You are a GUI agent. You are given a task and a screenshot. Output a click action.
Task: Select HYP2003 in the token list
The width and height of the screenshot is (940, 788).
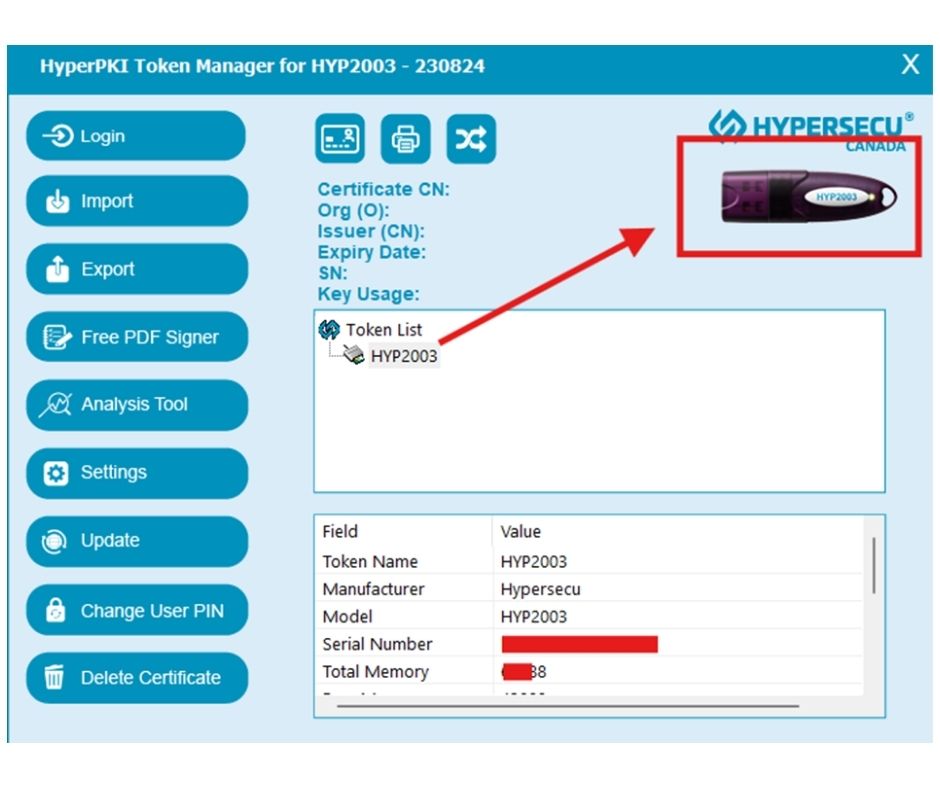click(x=404, y=356)
